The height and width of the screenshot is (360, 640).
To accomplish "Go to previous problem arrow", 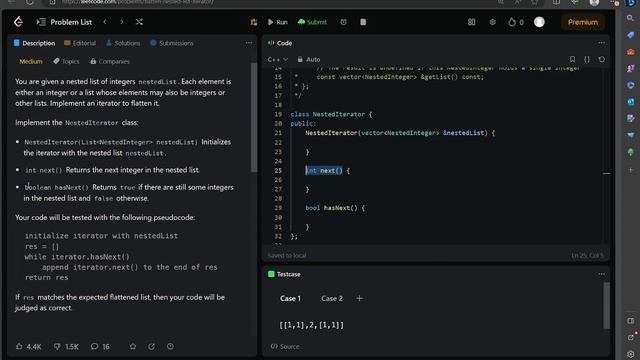I will [x=105, y=22].
